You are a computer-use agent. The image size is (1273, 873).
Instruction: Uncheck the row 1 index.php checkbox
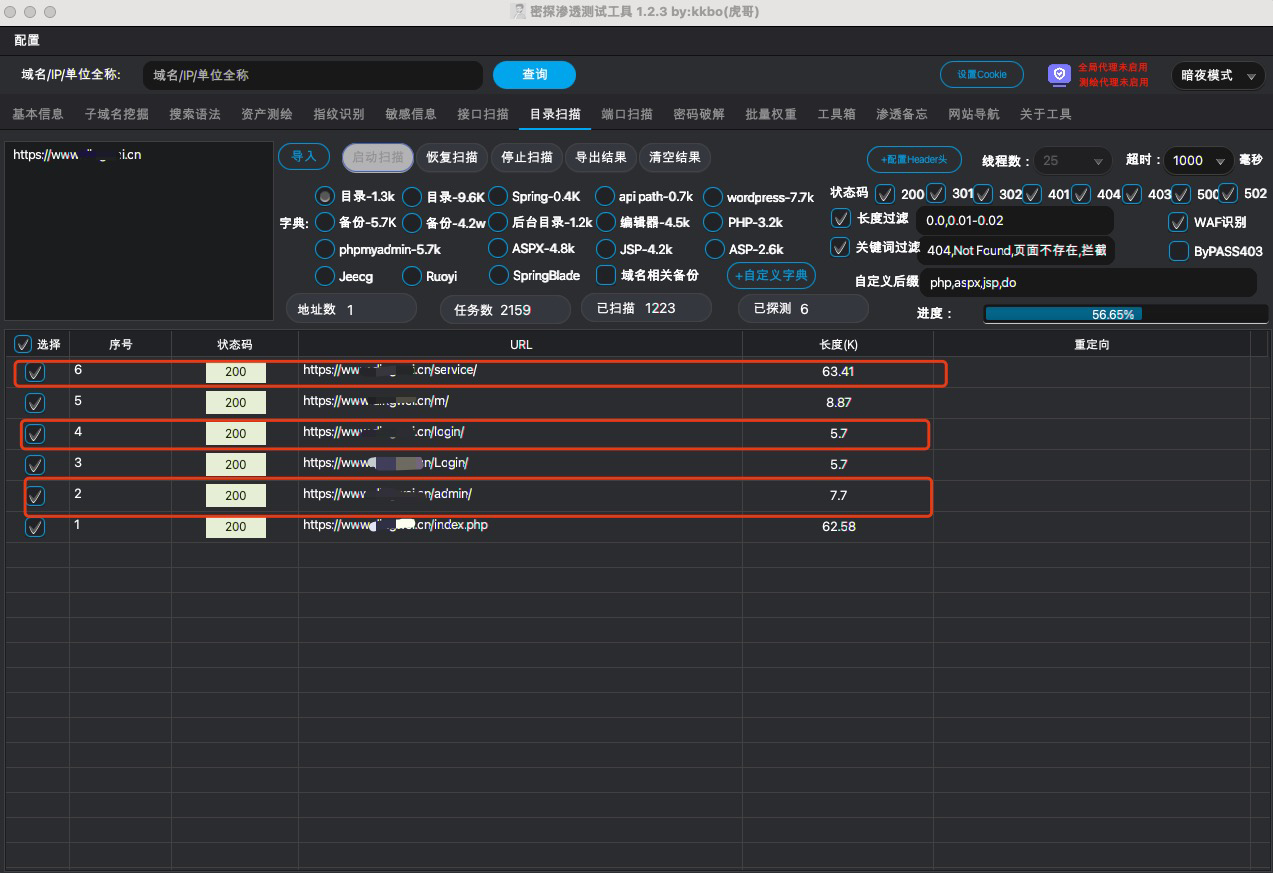[35, 527]
